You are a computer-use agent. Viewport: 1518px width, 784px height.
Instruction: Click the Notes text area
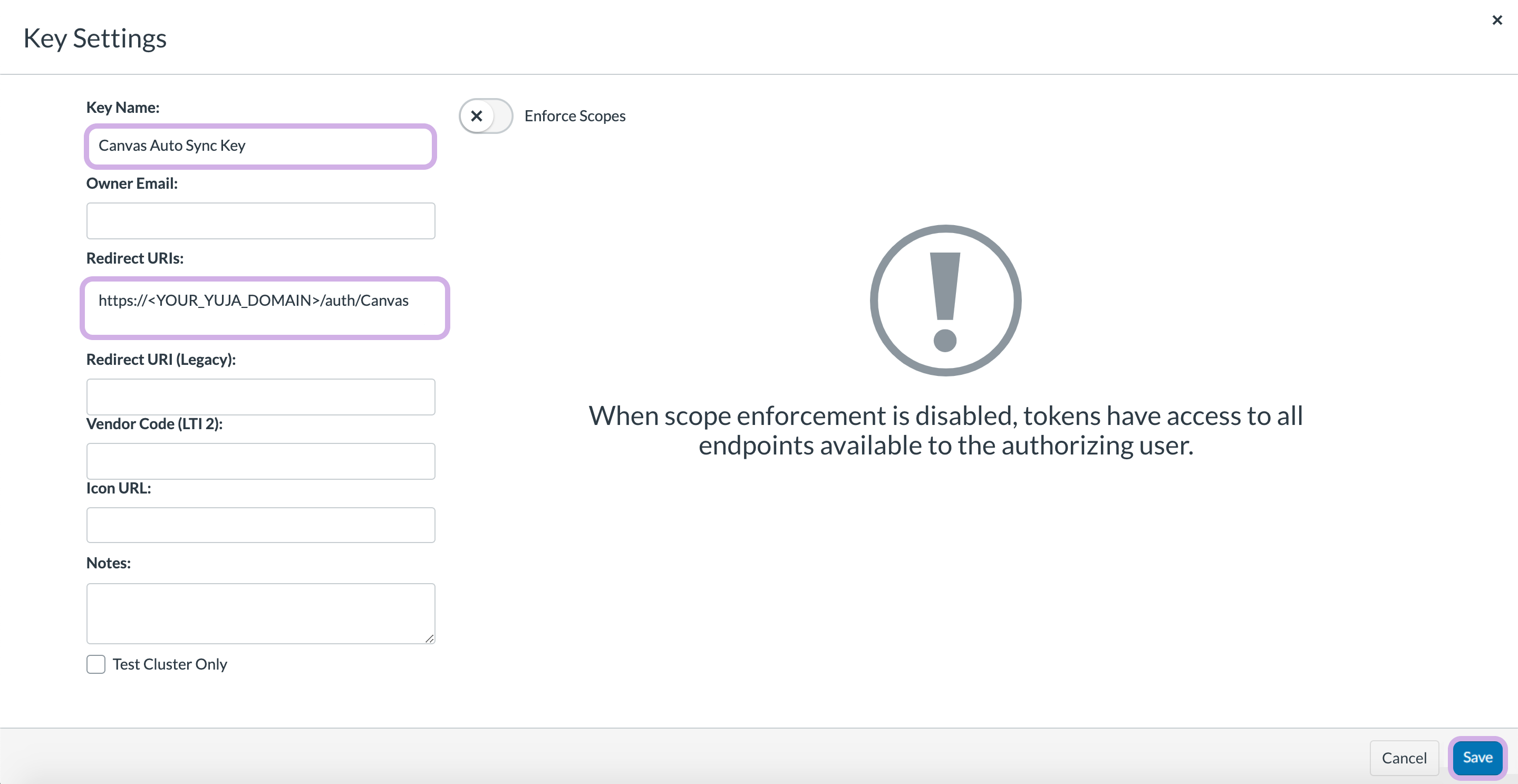tap(260, 613)
